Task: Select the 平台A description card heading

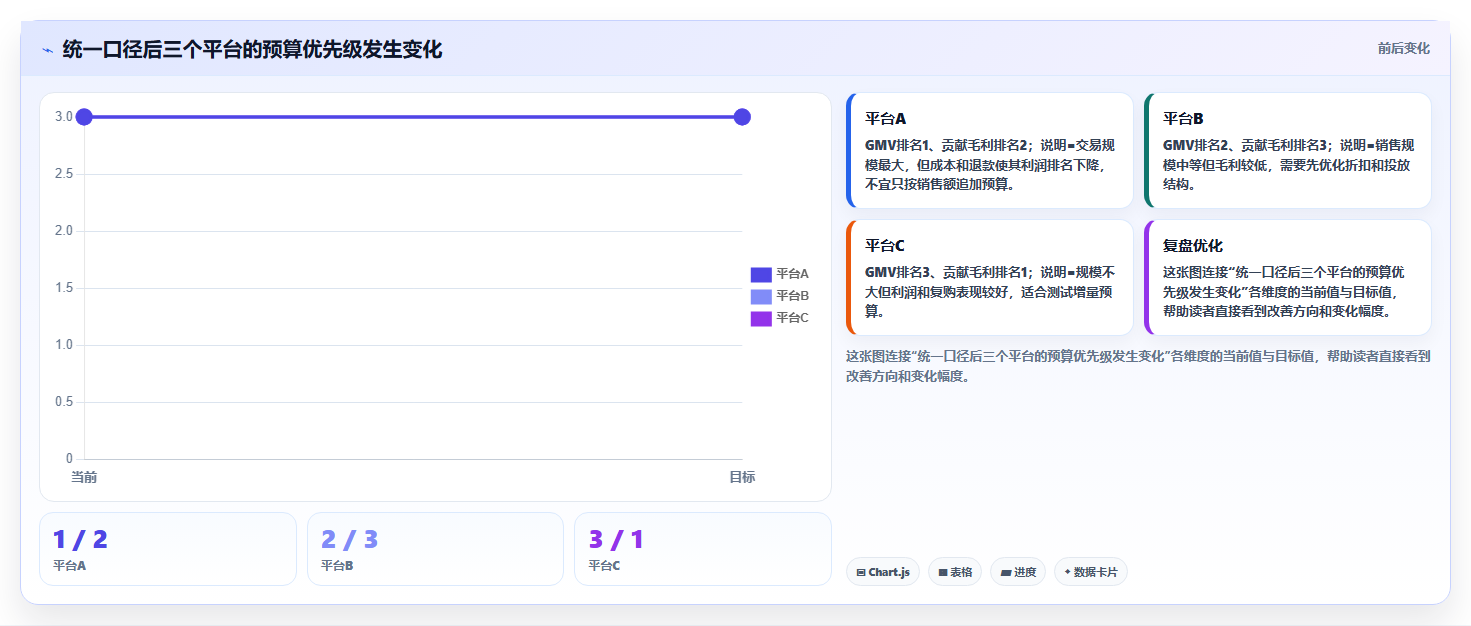Action: tap(886, 118)
